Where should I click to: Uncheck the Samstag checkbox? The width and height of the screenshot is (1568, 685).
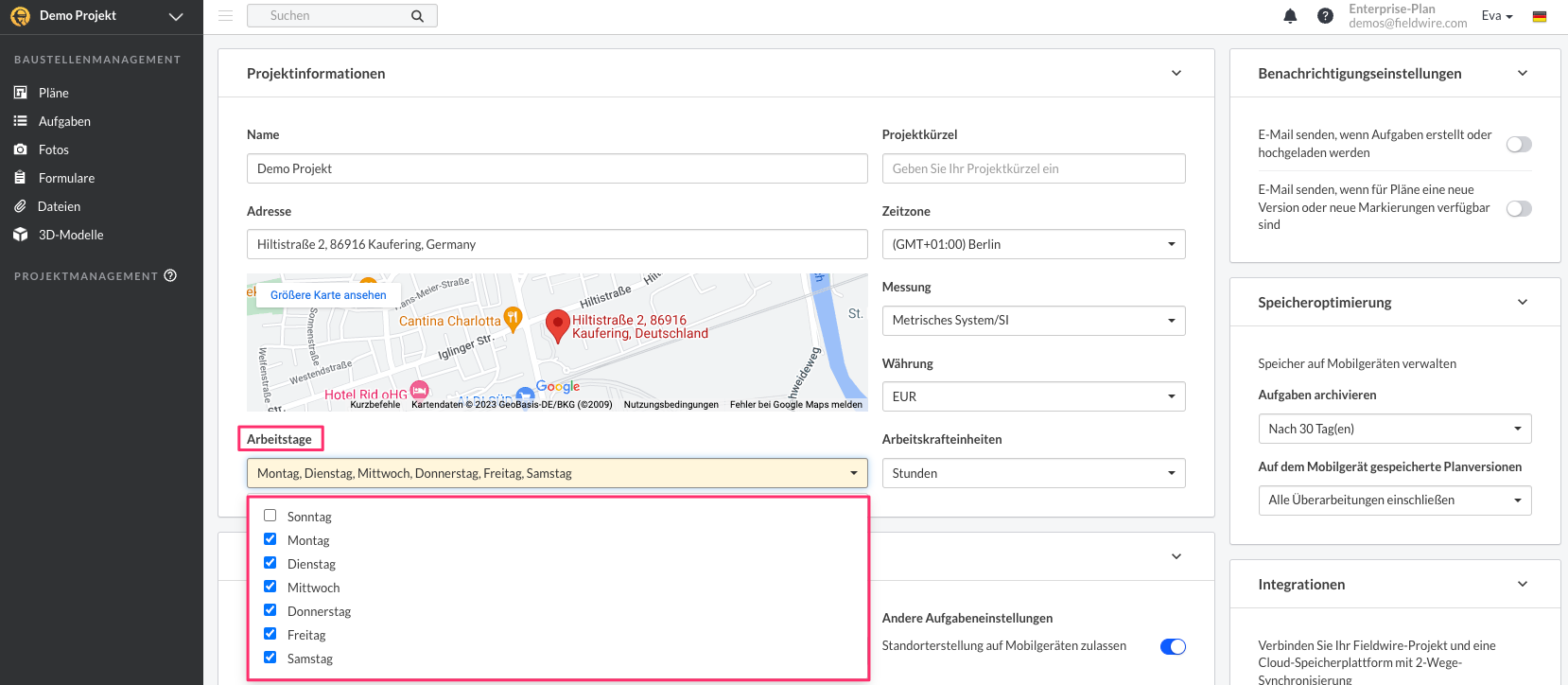(x=270, y=658)
